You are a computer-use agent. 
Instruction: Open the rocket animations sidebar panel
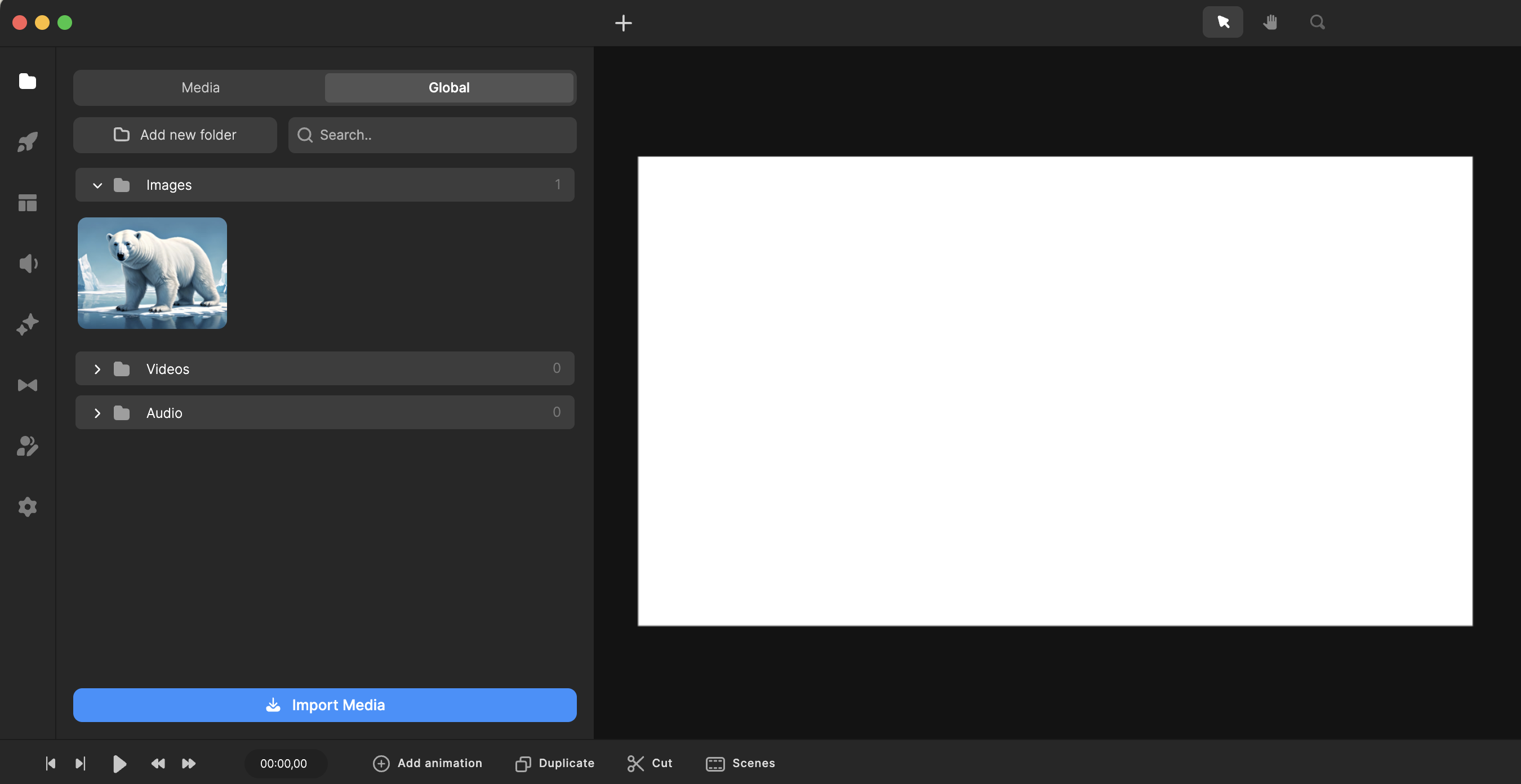(x=27, y=142)
